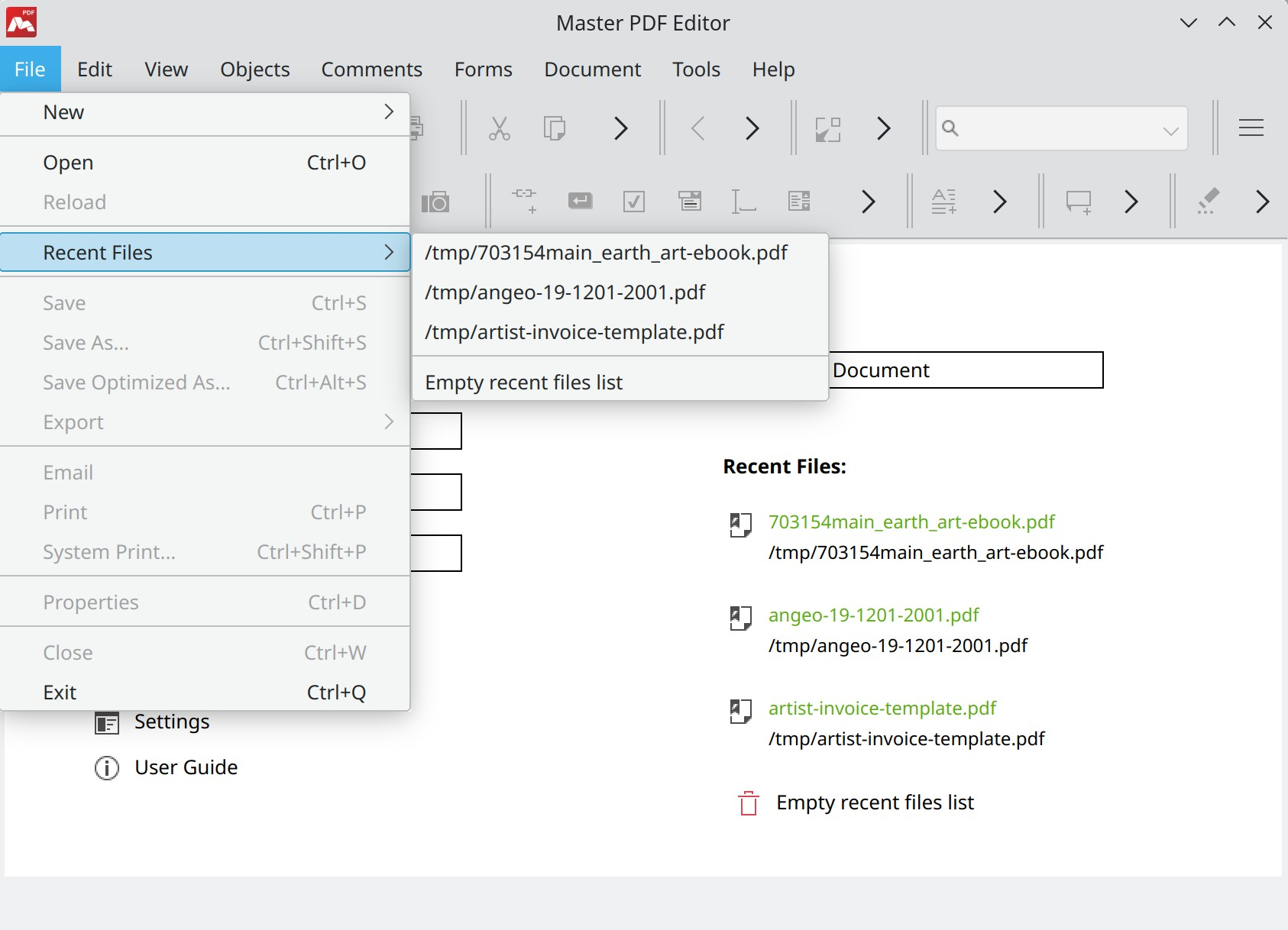This screenshot has height=930, width=1288.
Task: Select the Add Sticky Note comment tool
Action: tap(1079, 202)
